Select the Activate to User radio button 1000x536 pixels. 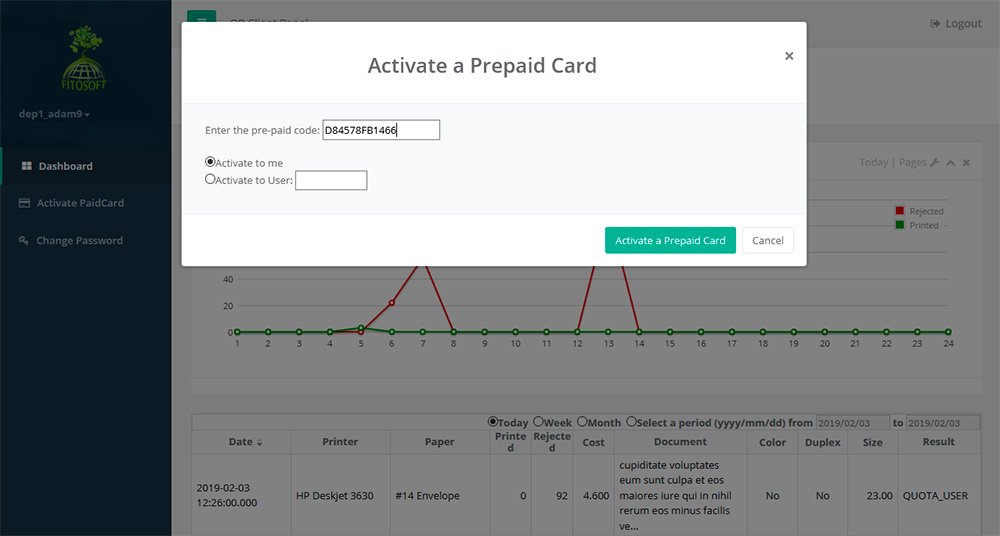[210, 180]
